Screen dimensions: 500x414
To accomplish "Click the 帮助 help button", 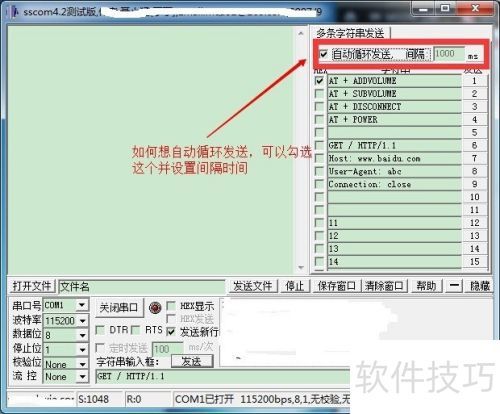I will (426, 286).
